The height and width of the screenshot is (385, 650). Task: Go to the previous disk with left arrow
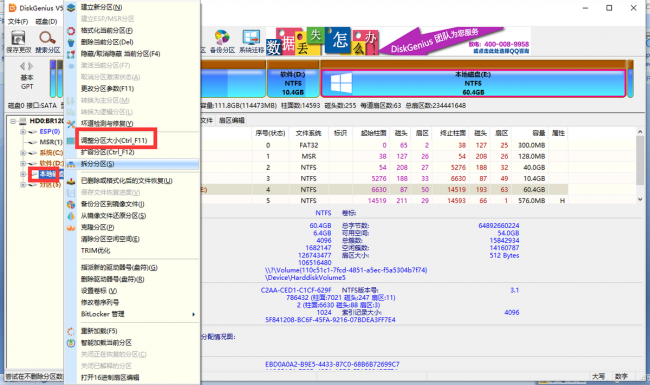pyautogui.click(x=23, y=66)
